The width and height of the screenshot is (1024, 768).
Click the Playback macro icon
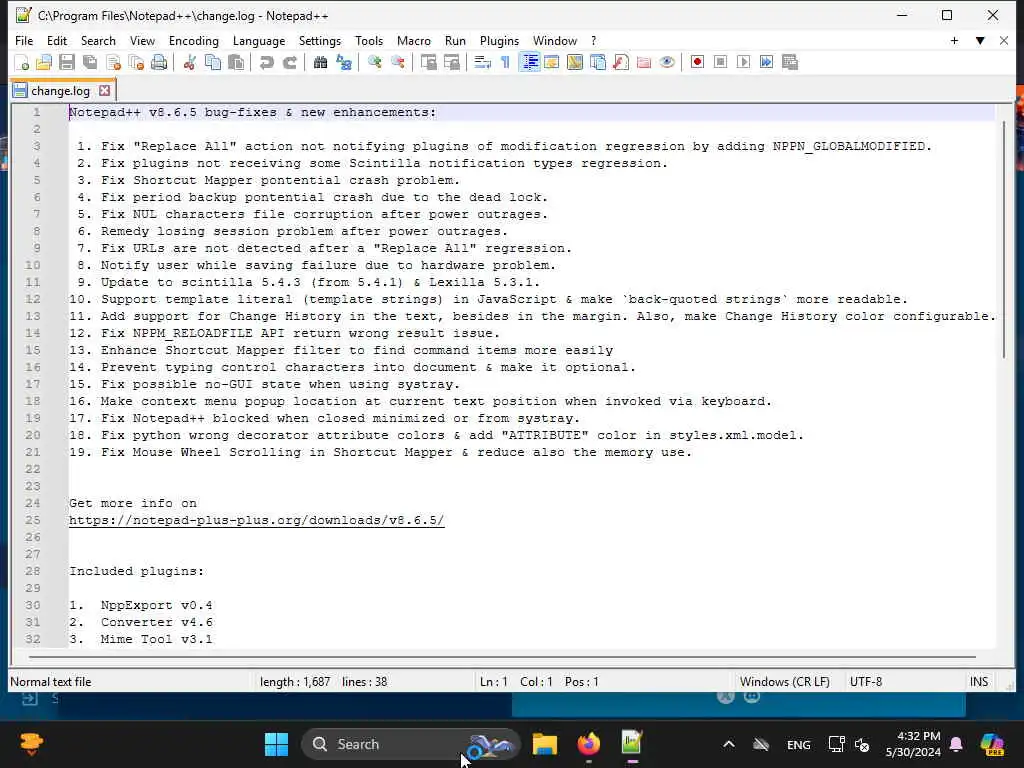[x=743, y=63]
